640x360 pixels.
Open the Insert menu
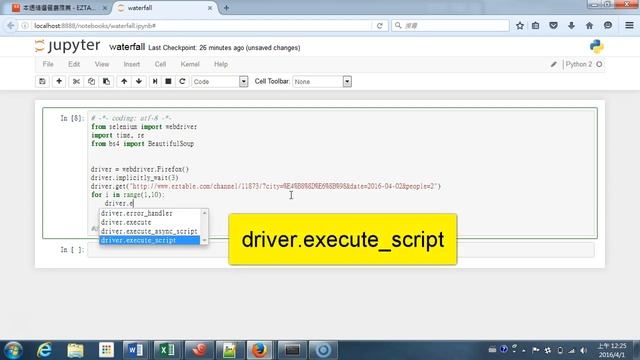pyautogui.click(x=131, y=64)
